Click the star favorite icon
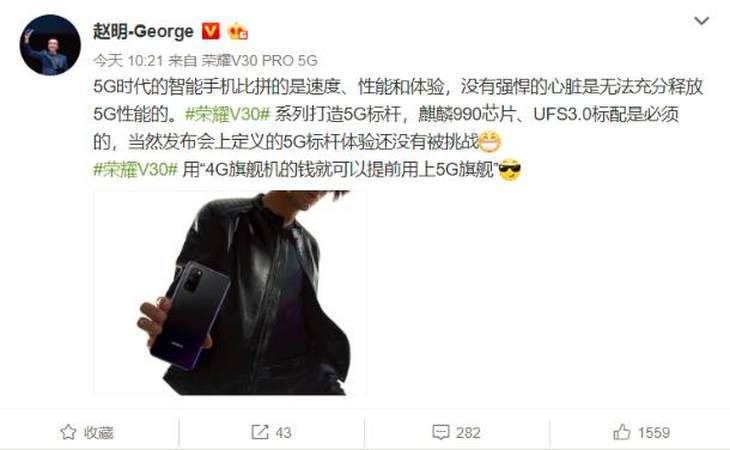 pyautogui.click(x=68, y=432)
